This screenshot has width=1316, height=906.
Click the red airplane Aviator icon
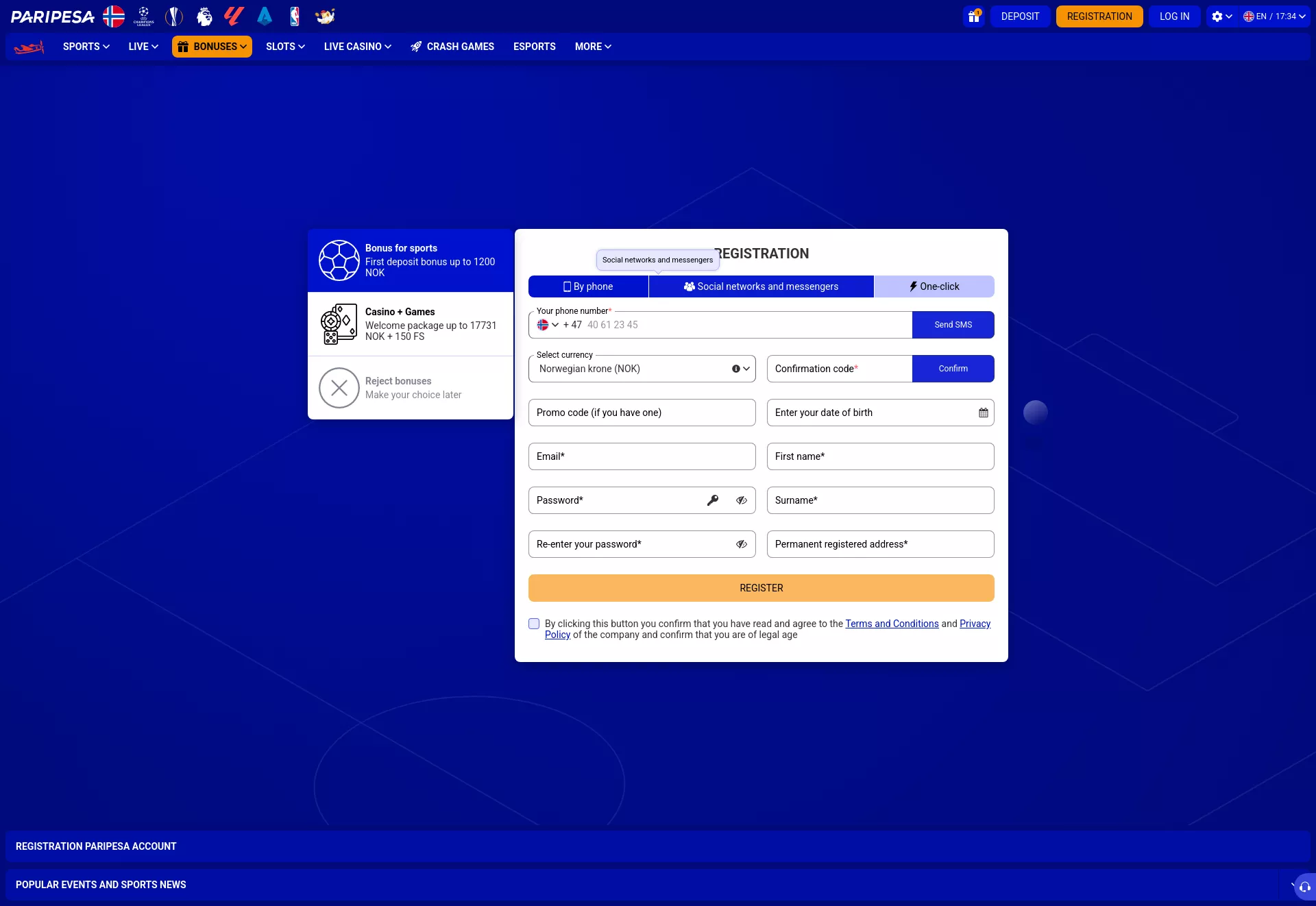29,47
